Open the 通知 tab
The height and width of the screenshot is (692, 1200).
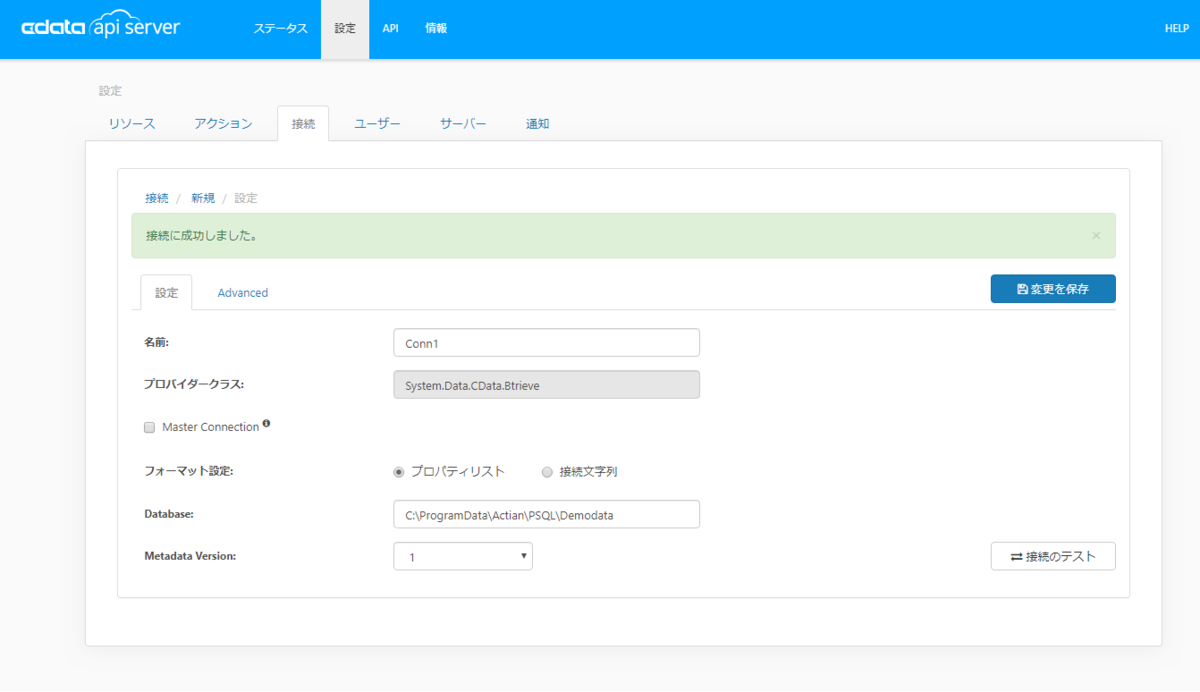[x=538, y=124]
